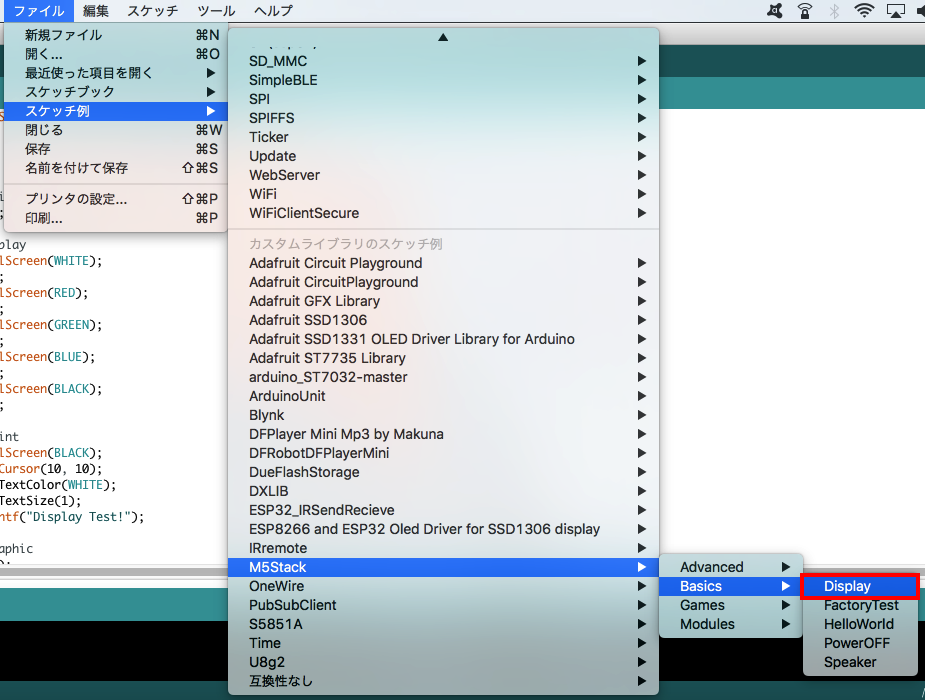Screen dimensions: 925x700
Task: Open arduino_ST7032-master examples
Action: tap(443, 377)
